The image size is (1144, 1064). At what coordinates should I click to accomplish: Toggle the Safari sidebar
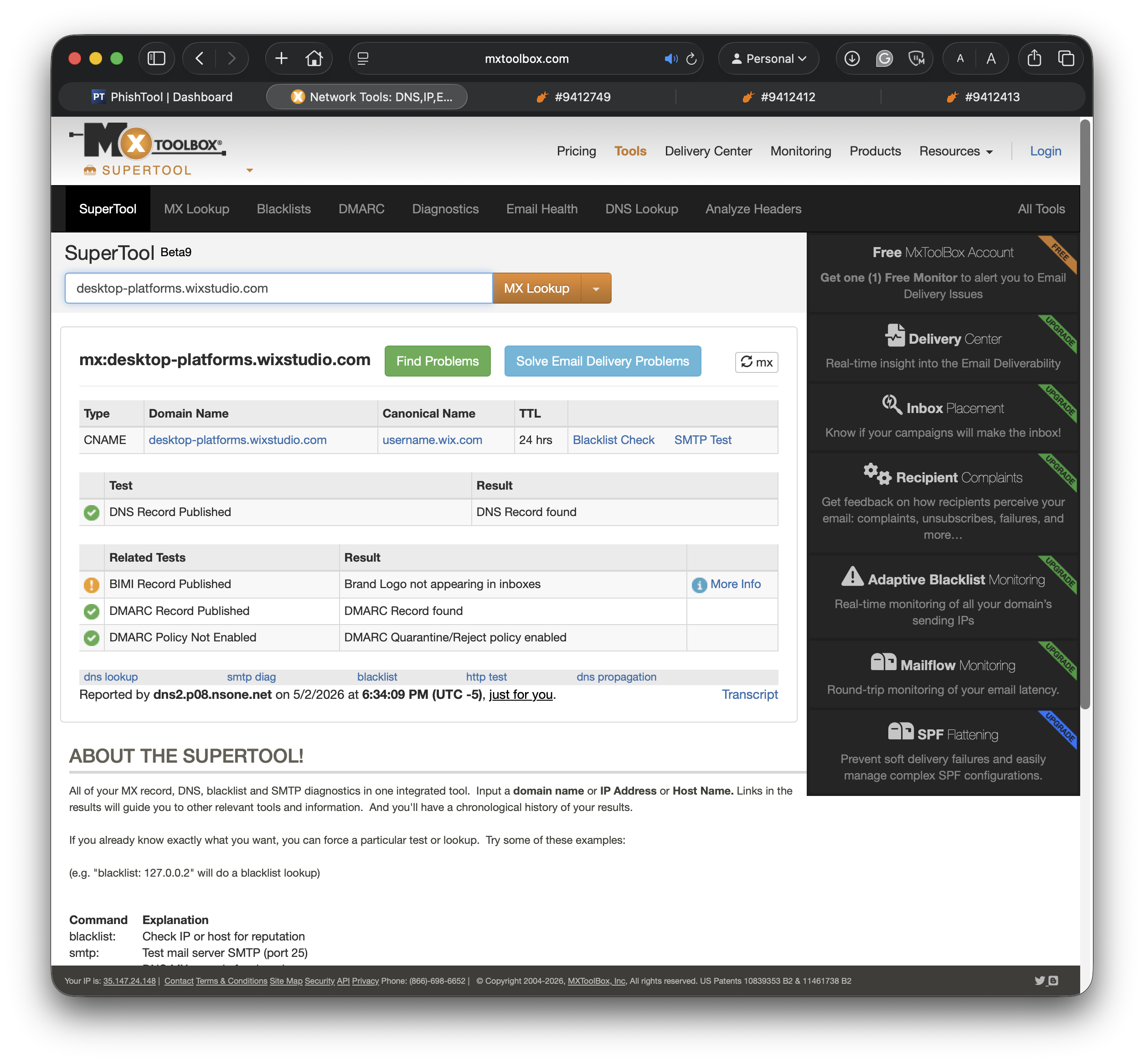point(156,59)
